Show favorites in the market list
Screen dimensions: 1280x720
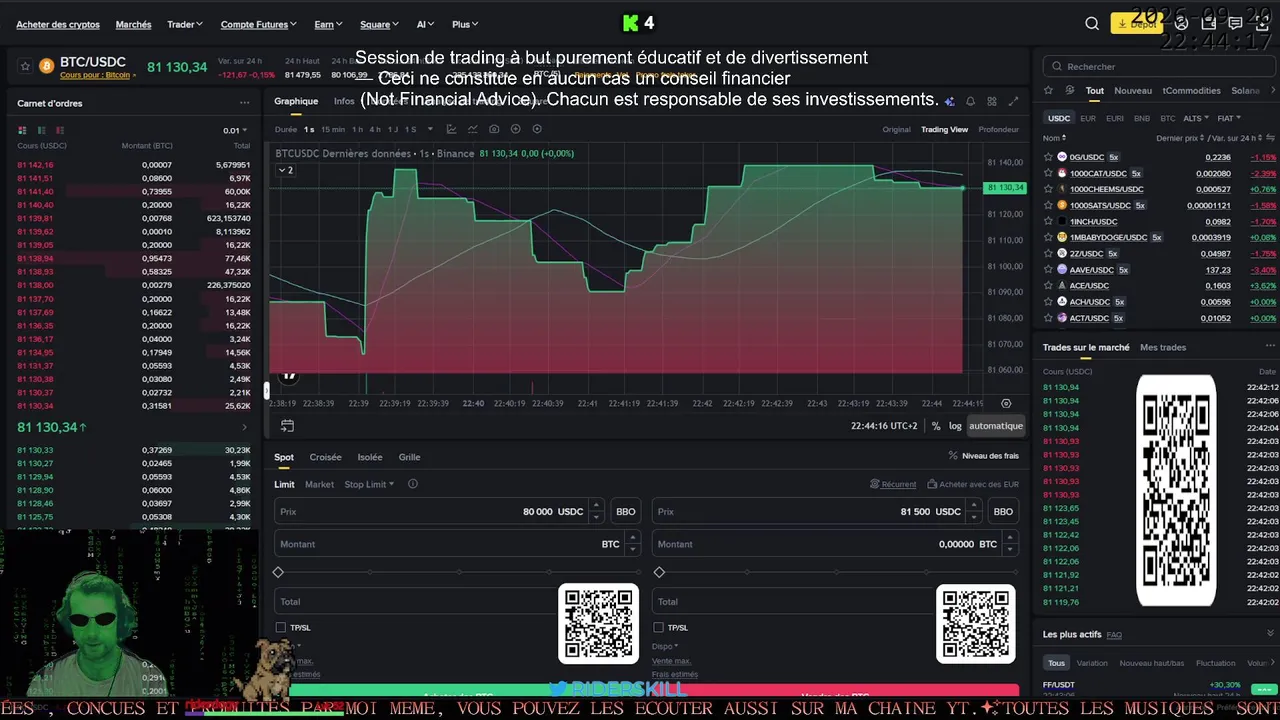tap(1050, 90)
